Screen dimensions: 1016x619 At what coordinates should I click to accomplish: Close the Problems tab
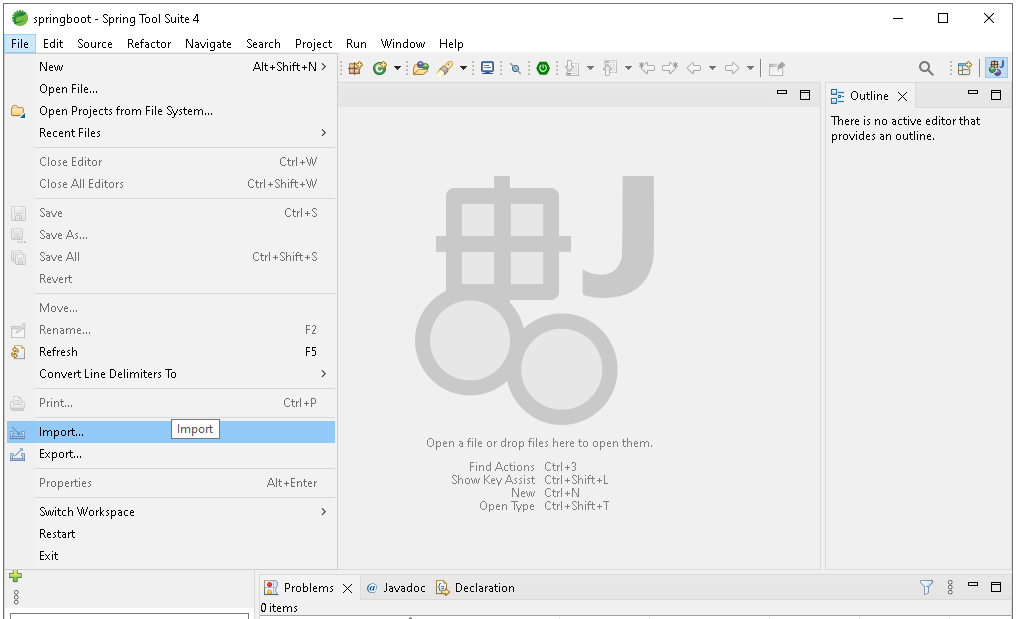coord(347,588)
